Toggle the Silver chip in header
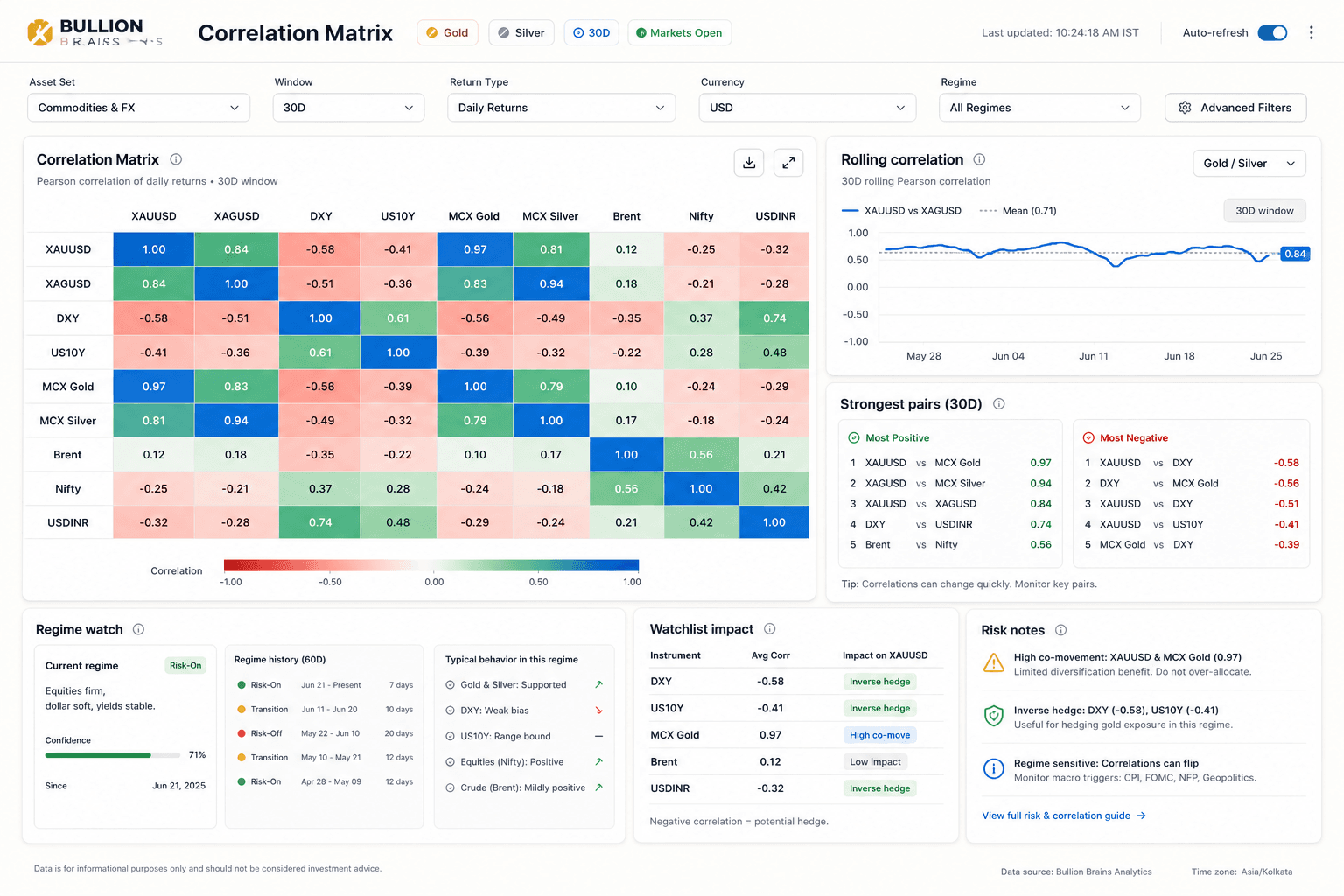This screenshot has width=1344, height=896. pos(521,32)
